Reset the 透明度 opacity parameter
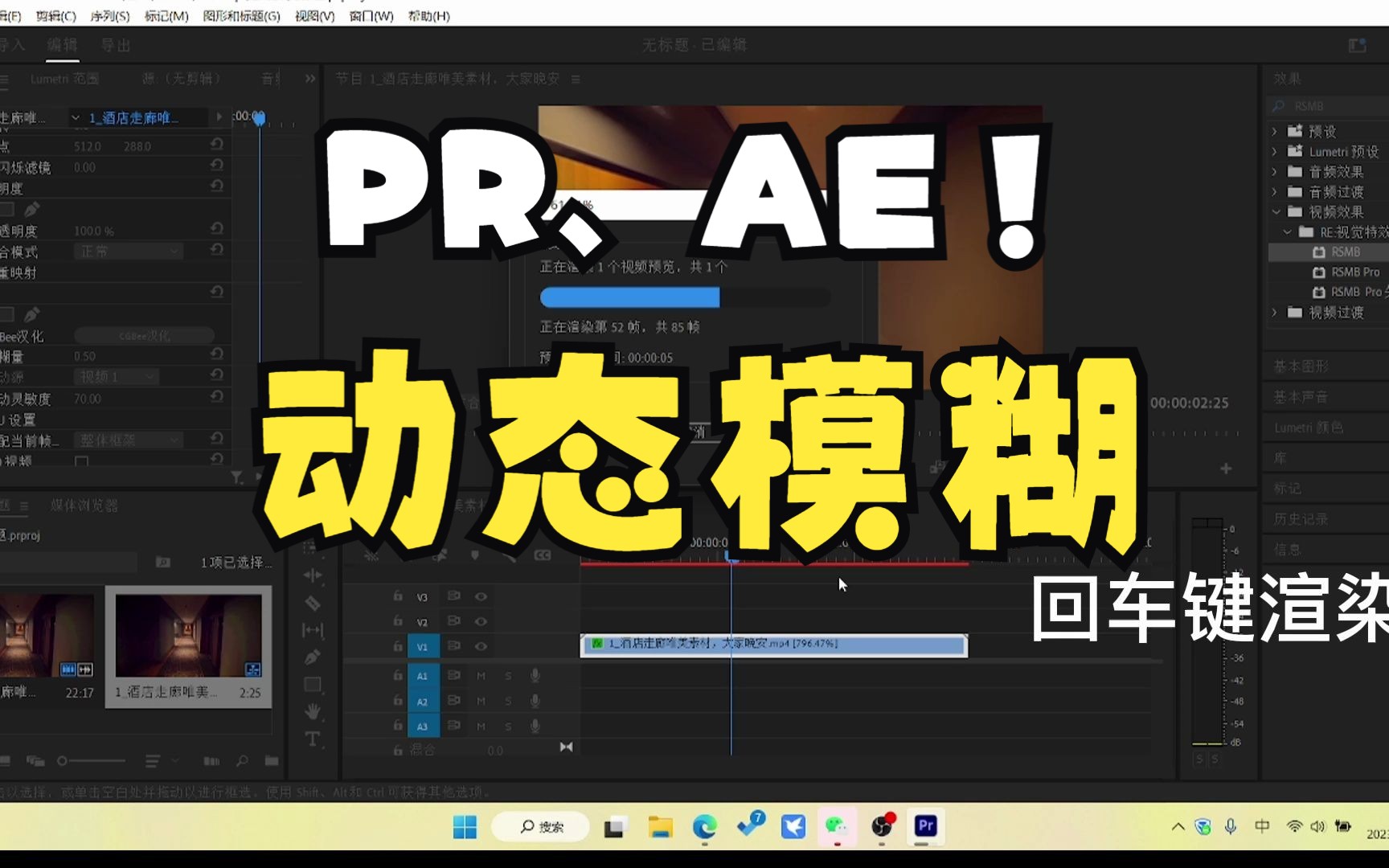This screenshot has width=1389, height=868. pos(217,230)
